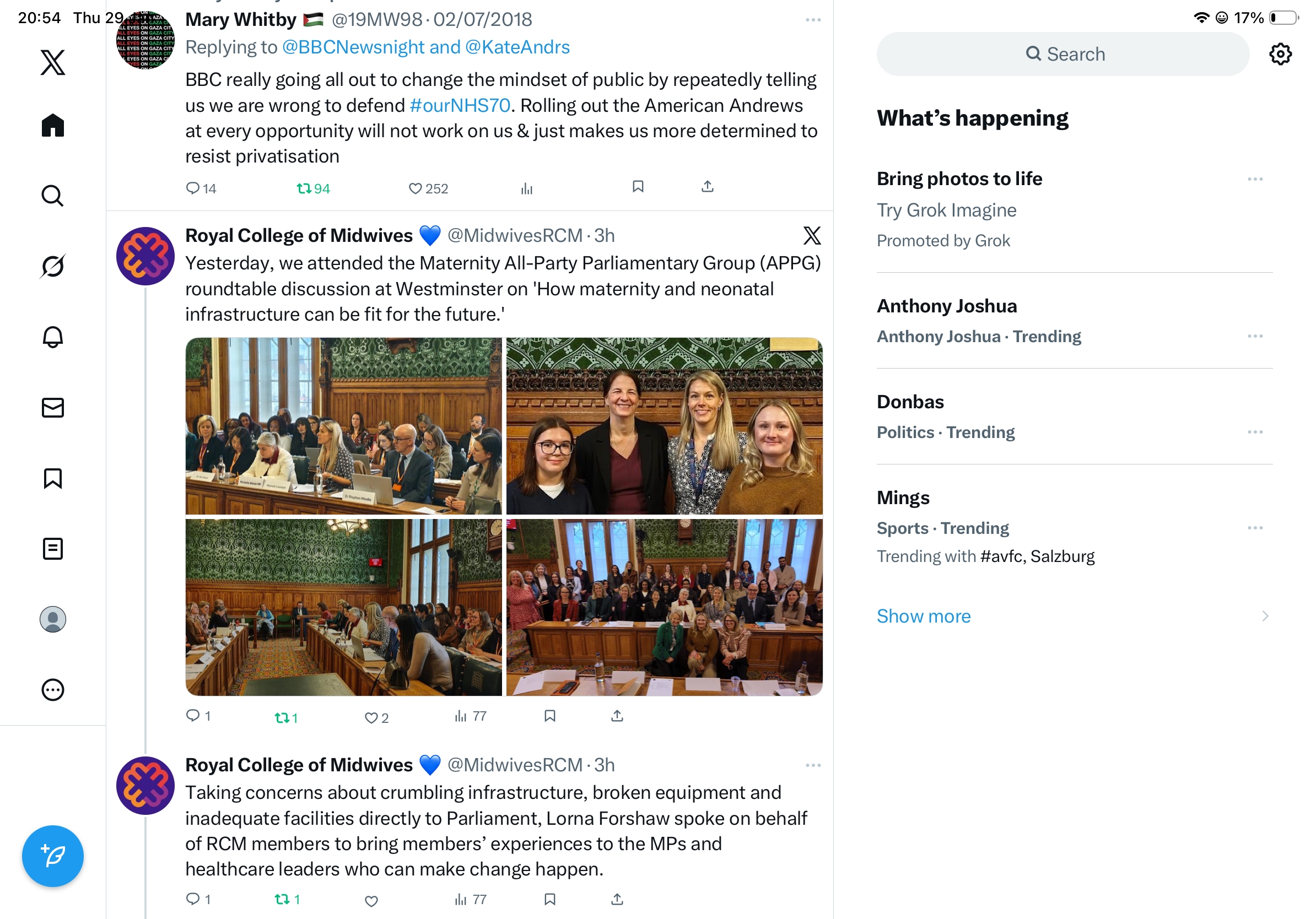Open the group photo of four women
The height and width of the screenshot is (919, 1316).
click(x=664, y=426)
